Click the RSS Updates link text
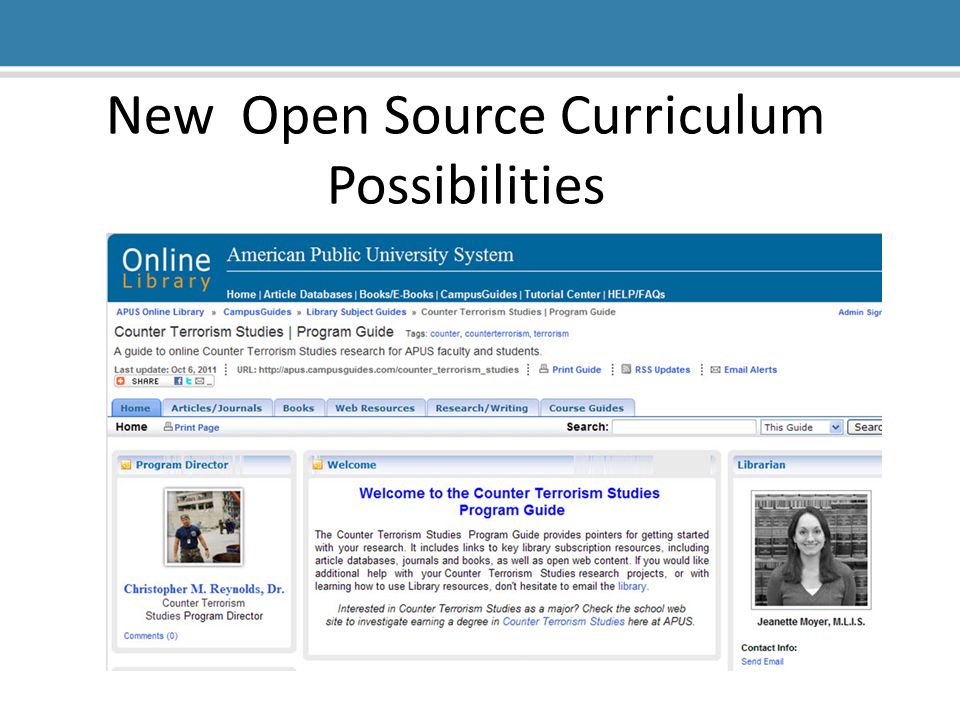 (662, 370)
